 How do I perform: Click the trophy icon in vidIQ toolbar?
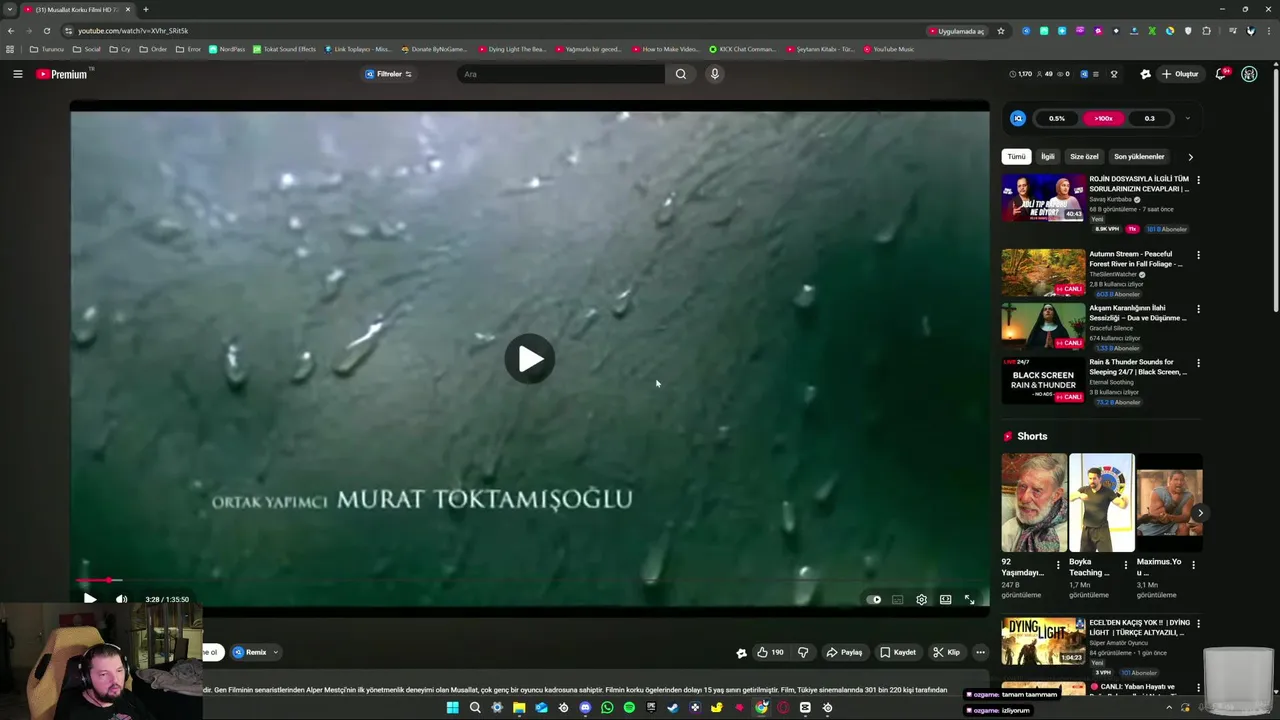coord(1114,74)
